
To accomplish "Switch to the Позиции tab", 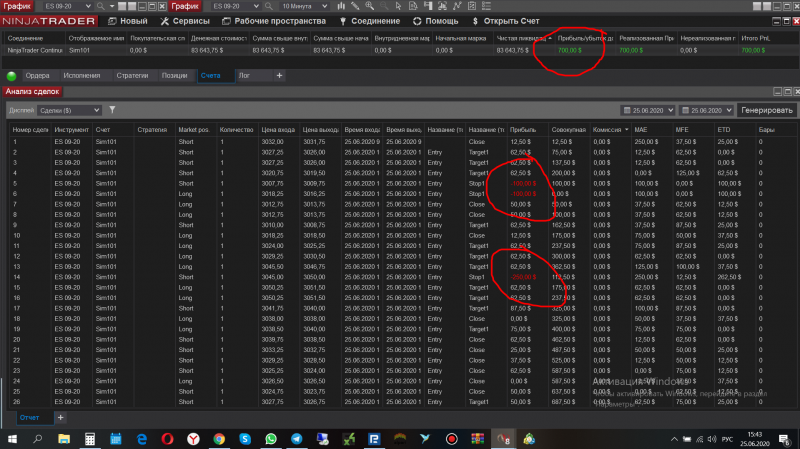I will coord(174,75).
